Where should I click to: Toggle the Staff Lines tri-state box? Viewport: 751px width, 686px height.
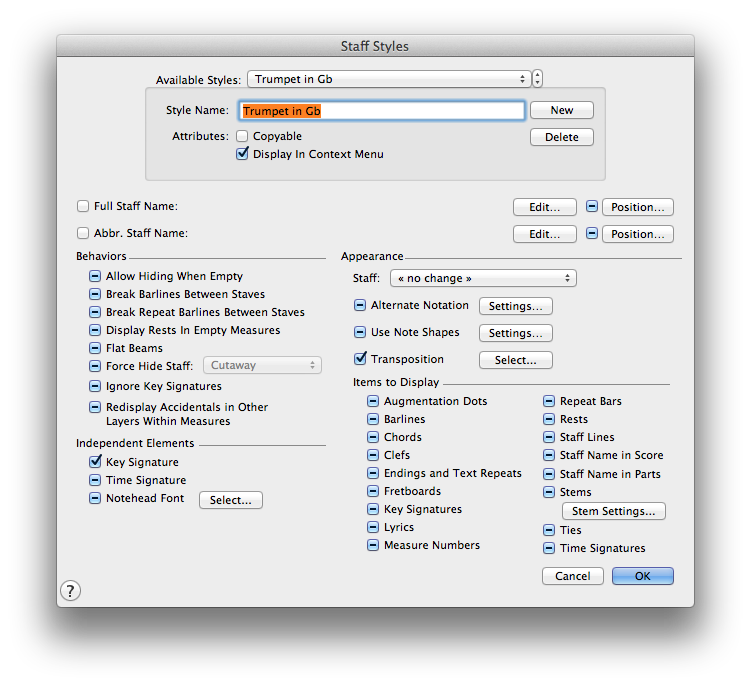(549, 437)
